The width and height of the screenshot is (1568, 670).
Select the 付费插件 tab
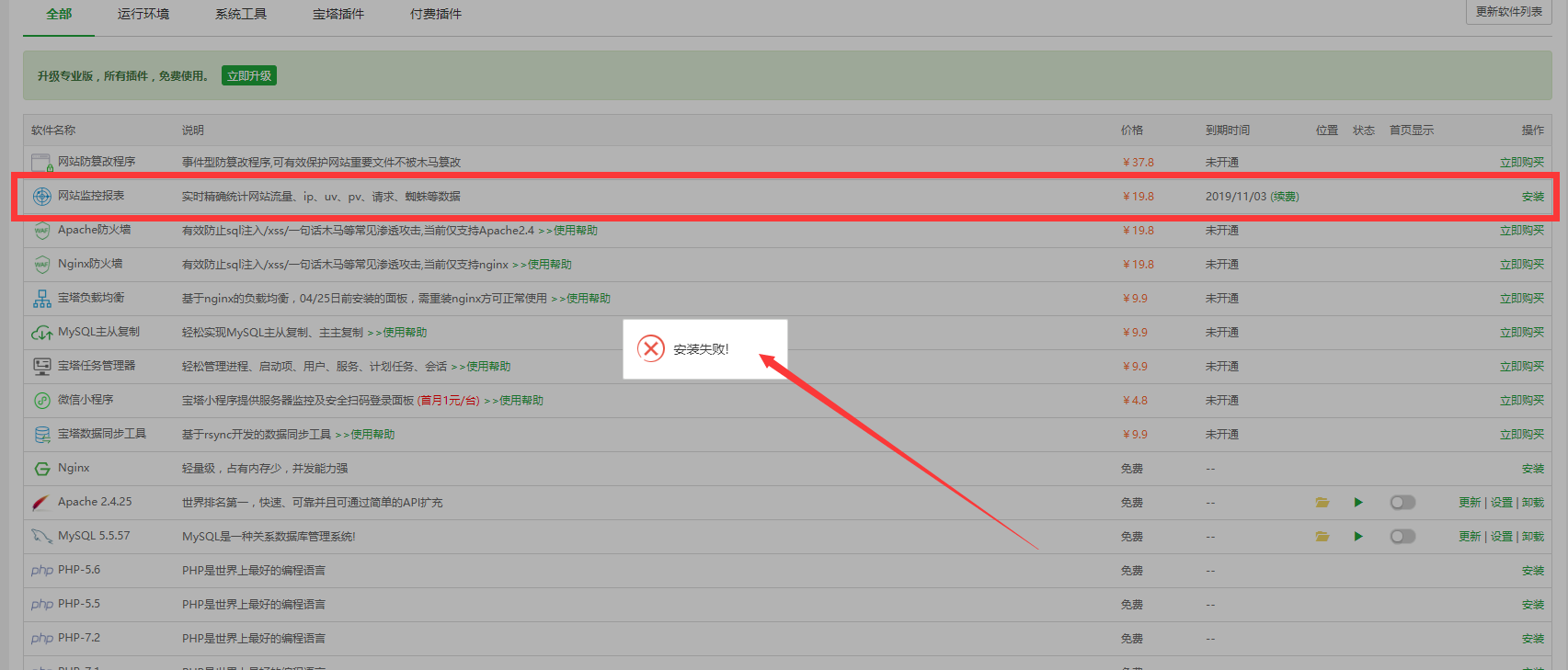pos(436,14)
